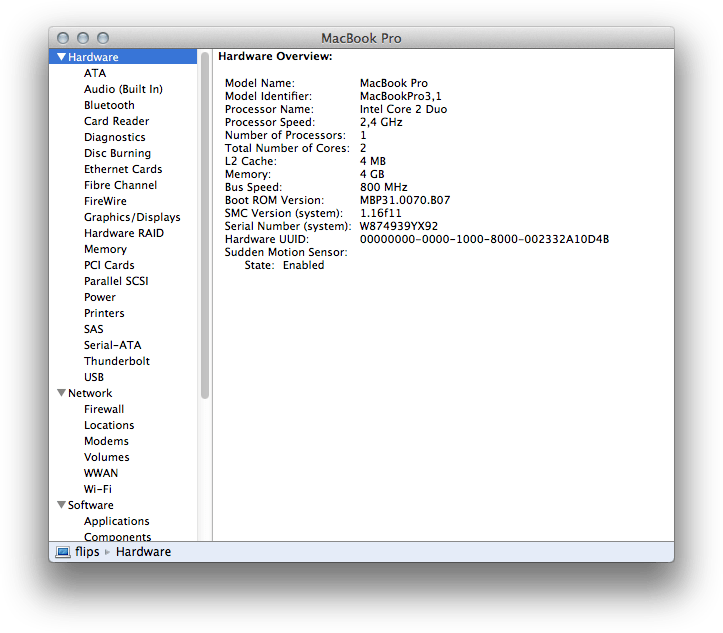Collapse the Hardware disclosure triangle
Screen dimensions: 723x633
click(61, 57)
